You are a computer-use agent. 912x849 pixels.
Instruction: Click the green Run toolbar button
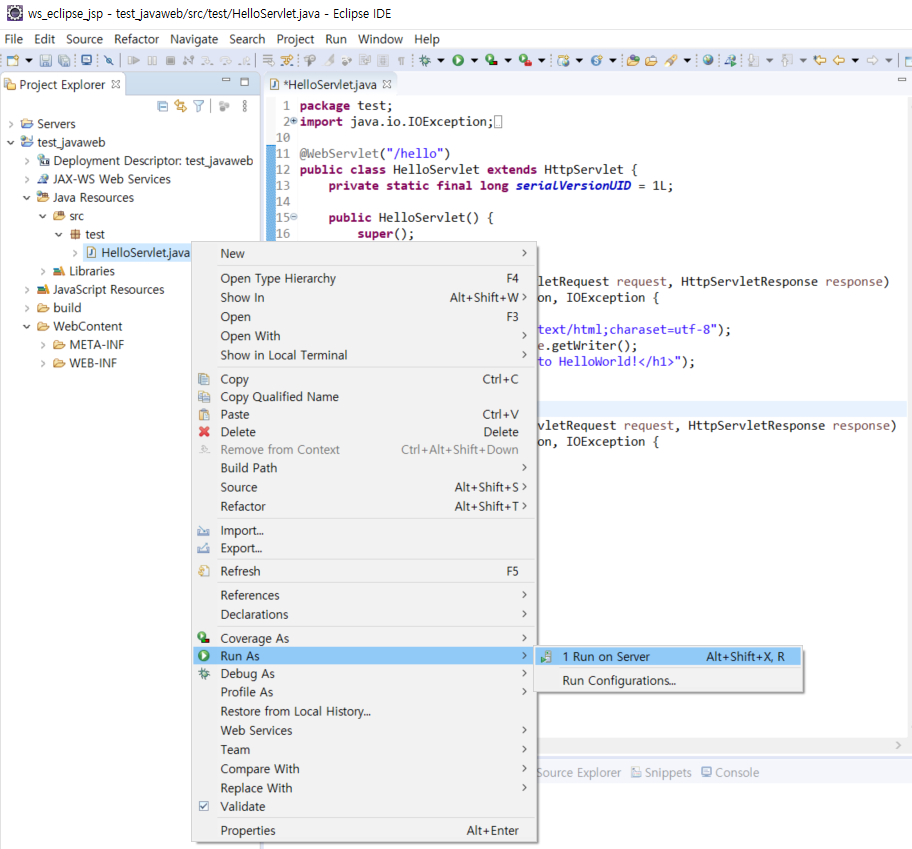pos(458,60)
